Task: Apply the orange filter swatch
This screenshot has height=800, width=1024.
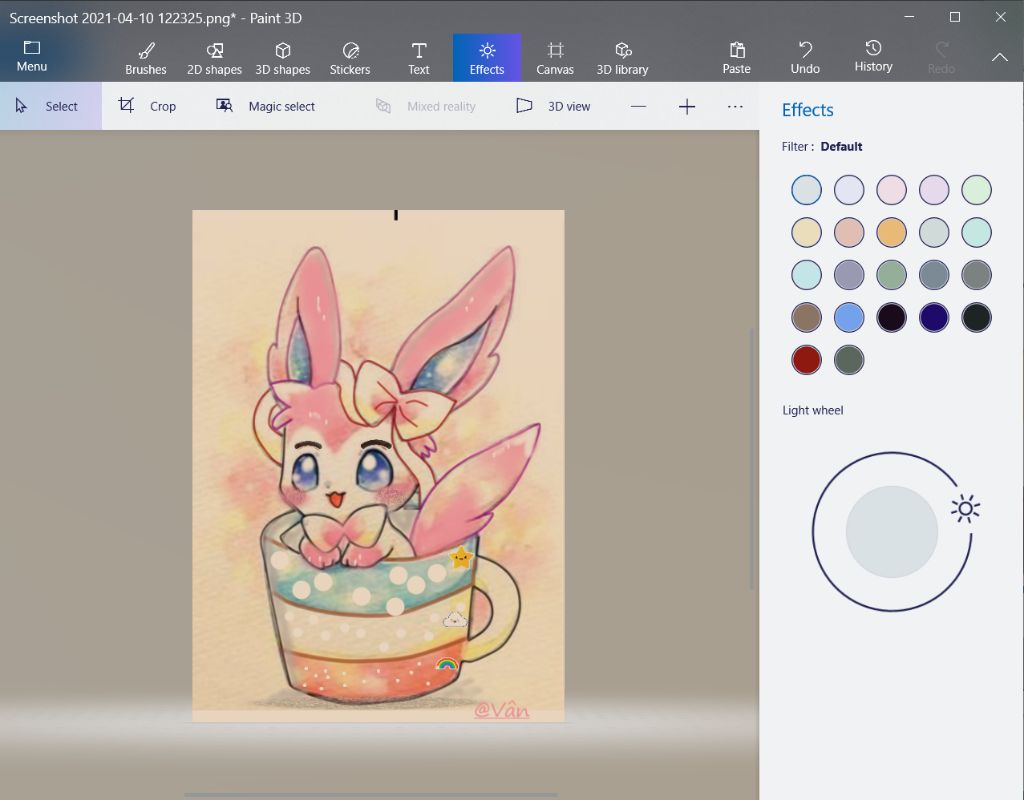Action: pos(891,232)
